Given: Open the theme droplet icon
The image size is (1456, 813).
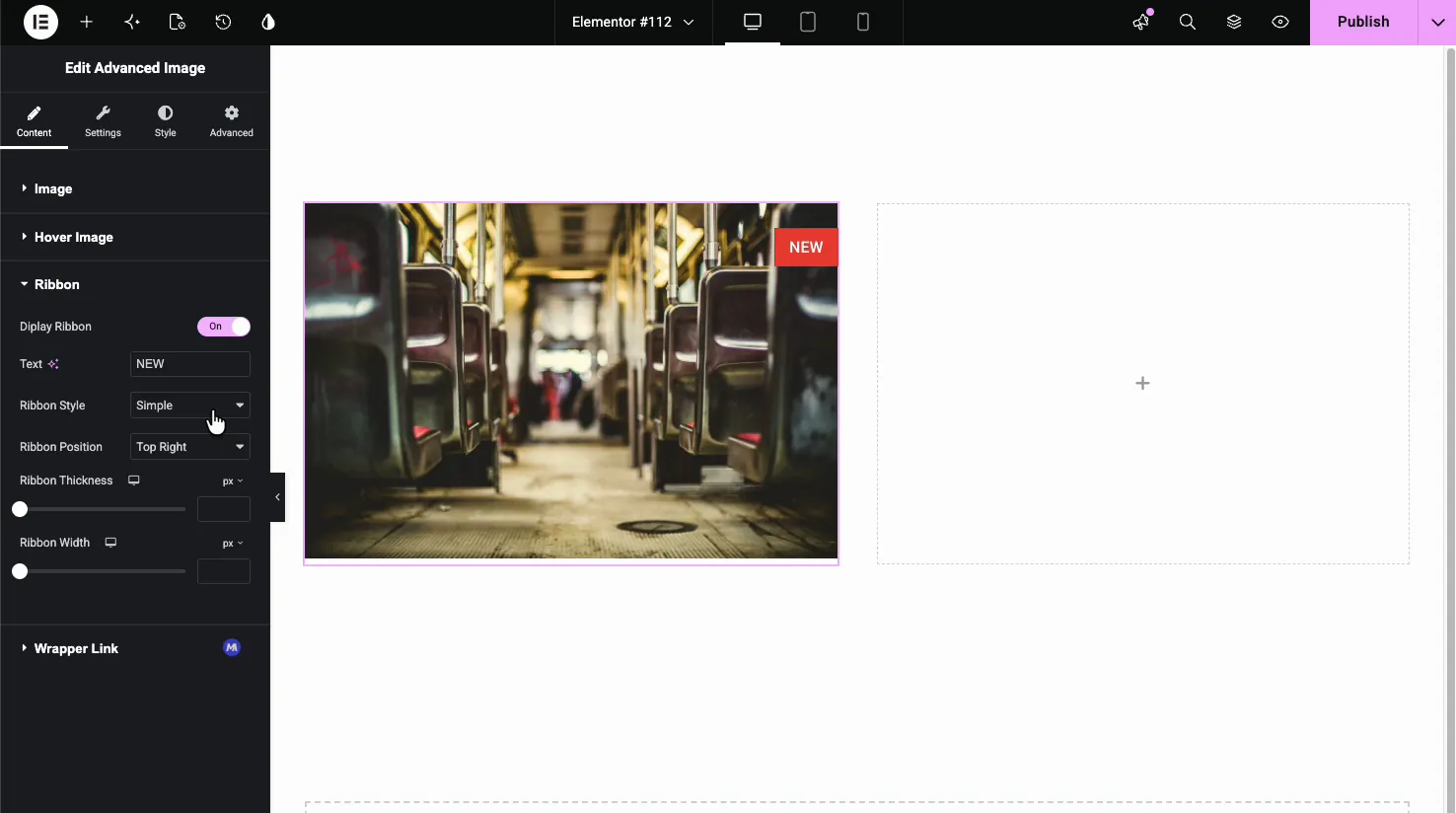Looking at the screenshot, I should click(268, 22).
